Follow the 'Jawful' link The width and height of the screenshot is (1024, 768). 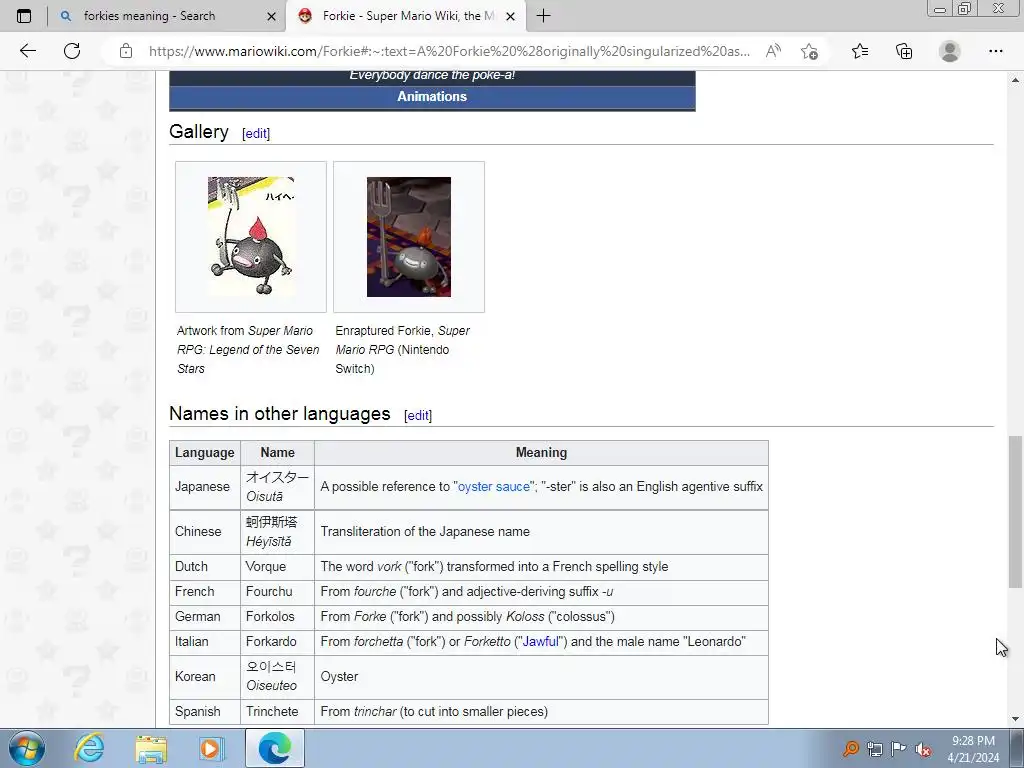[540, 641]
